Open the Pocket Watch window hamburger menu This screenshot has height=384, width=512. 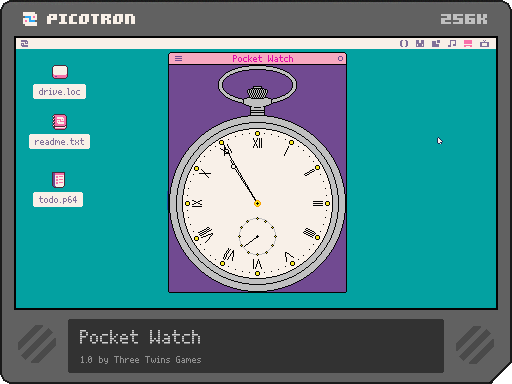point(178,59)
